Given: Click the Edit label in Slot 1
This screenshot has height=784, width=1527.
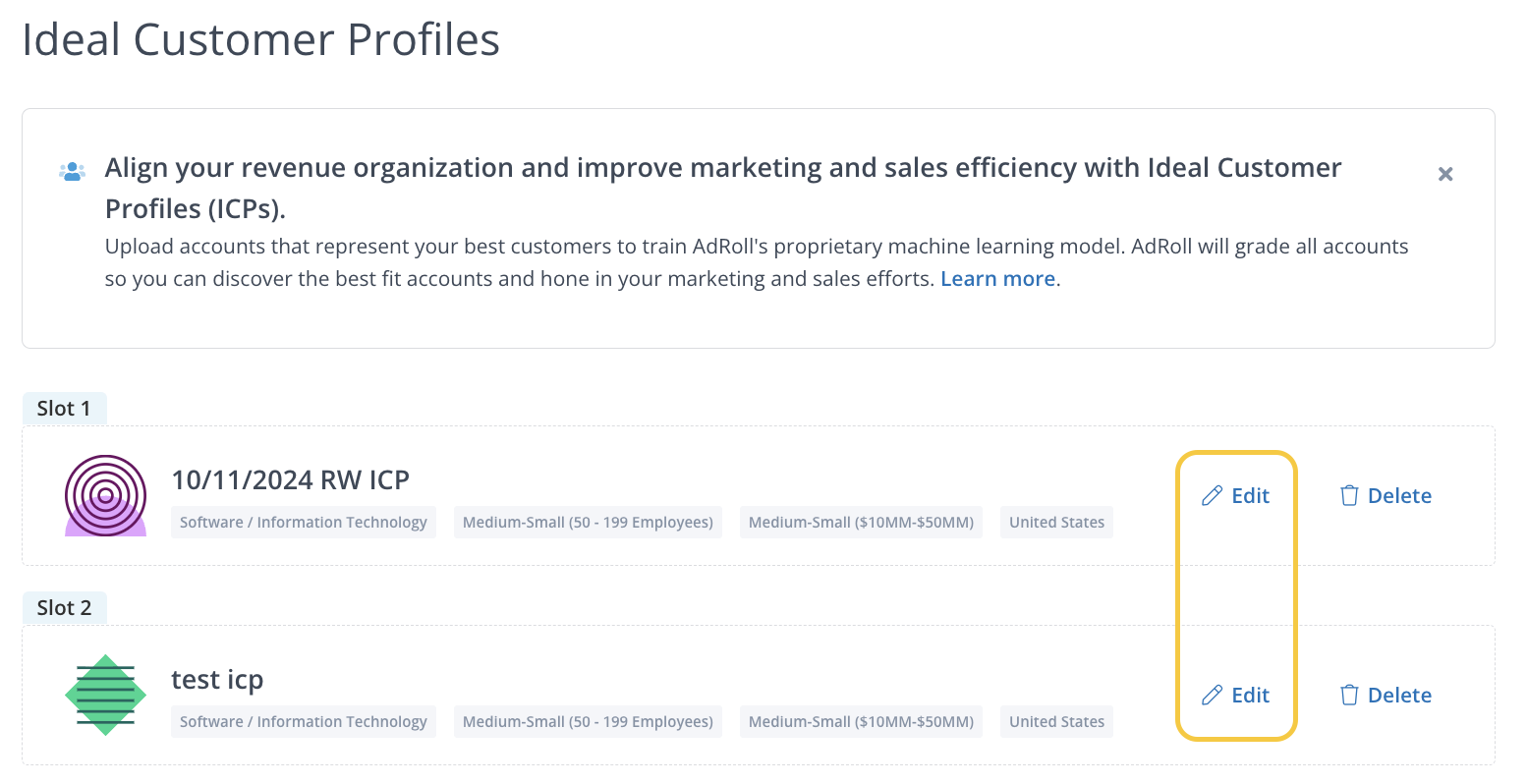Looking at the screenshot, I should pyautogui.click(x=1250, y=496).
